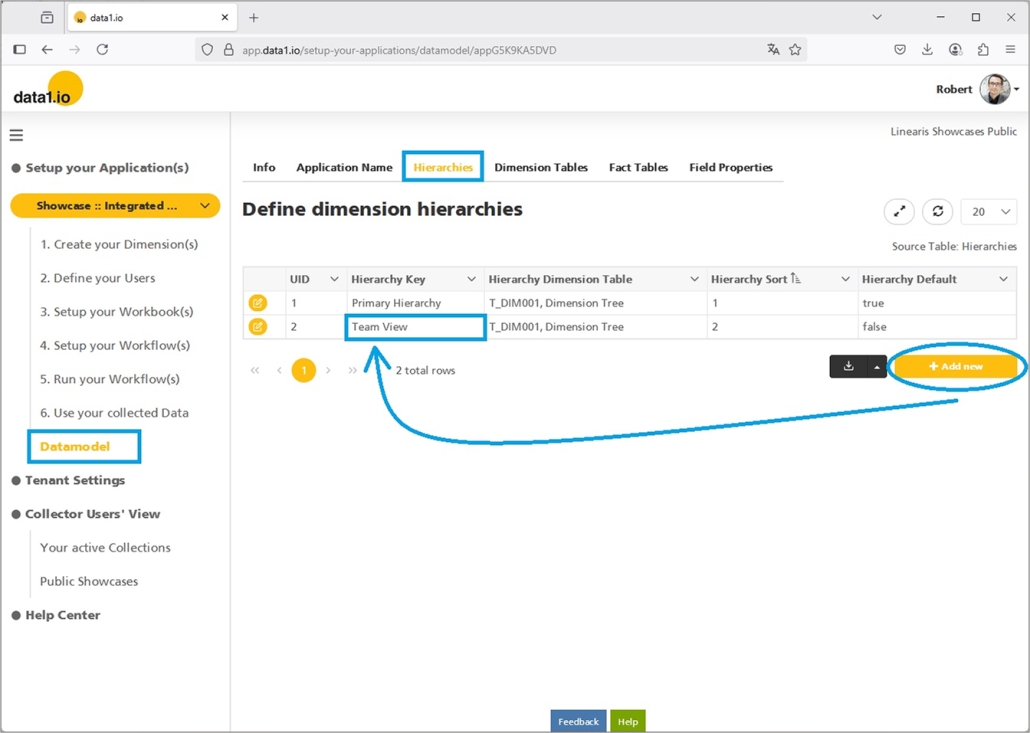Open Hierarchy Default column dropdown
1030x733 pixels.
click(x=1004, y=279)
